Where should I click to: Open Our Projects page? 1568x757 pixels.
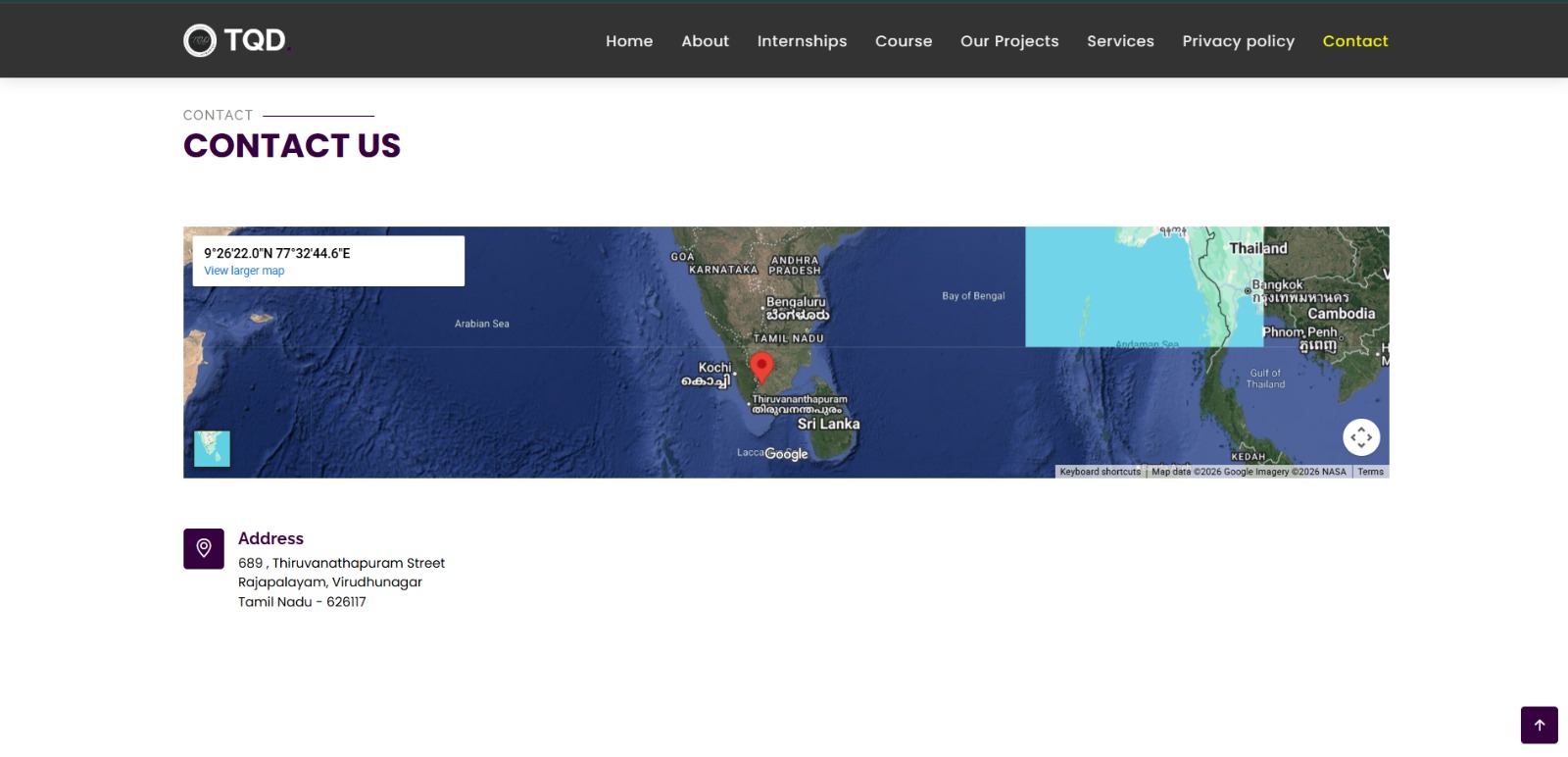(x=1009, y=41)
